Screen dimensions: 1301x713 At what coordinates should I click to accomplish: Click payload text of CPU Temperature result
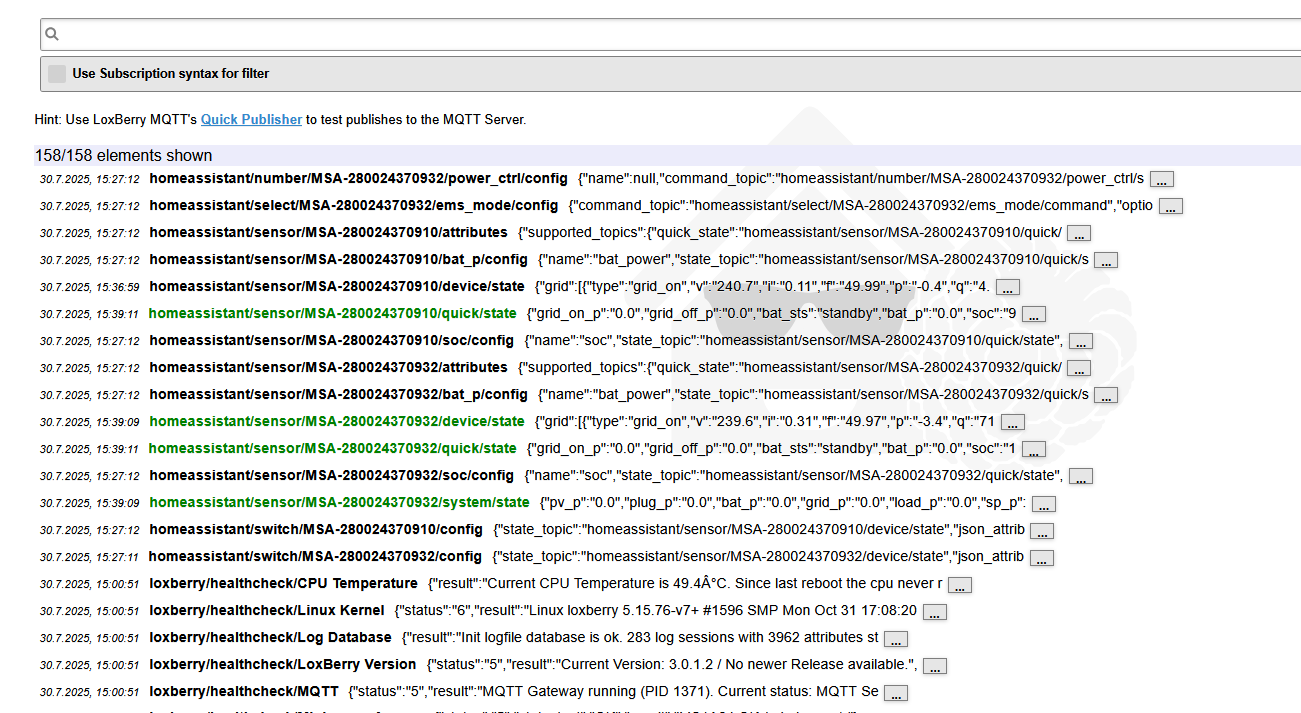click(x=685, y=583)
